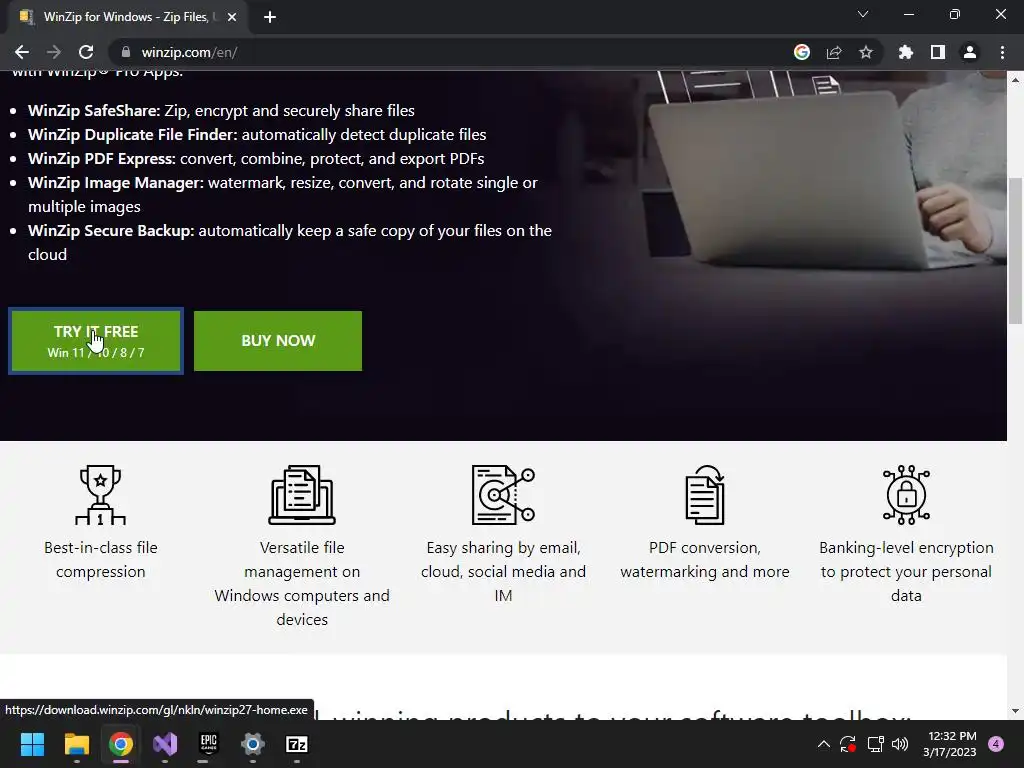Open 7-Zip from the taskbar
This screenshot has width=1024, height=768.
tap(297, 744)
